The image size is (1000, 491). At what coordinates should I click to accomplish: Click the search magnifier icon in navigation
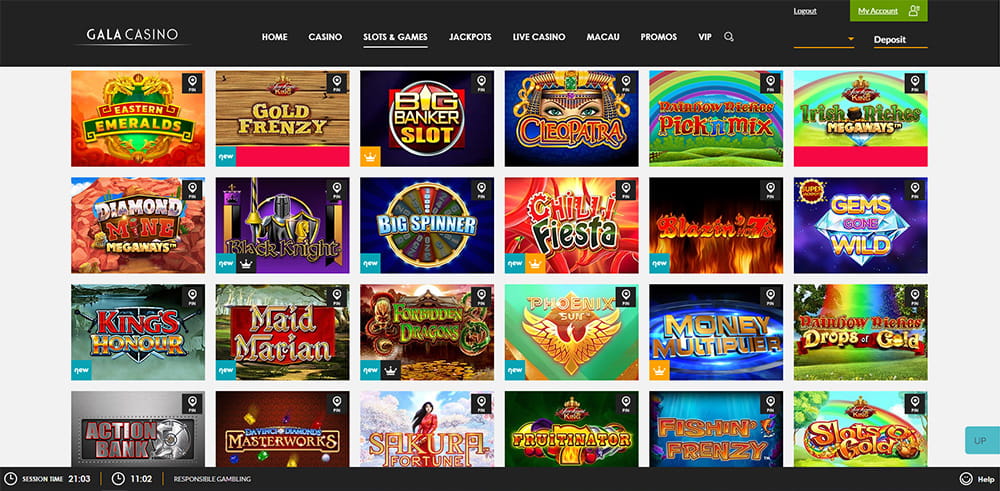click(x=728, y=37)
